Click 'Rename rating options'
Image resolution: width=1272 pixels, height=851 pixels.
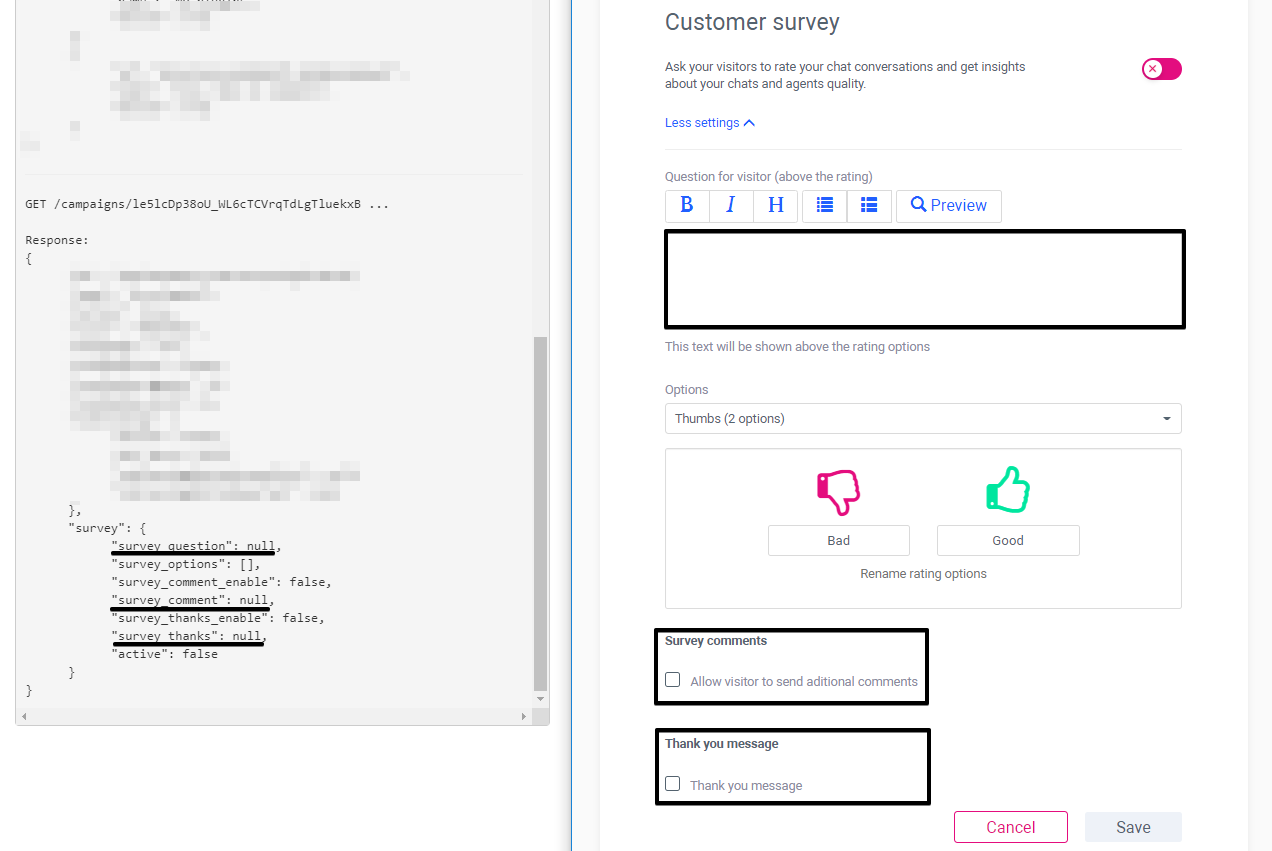click(x=923, y=573)
